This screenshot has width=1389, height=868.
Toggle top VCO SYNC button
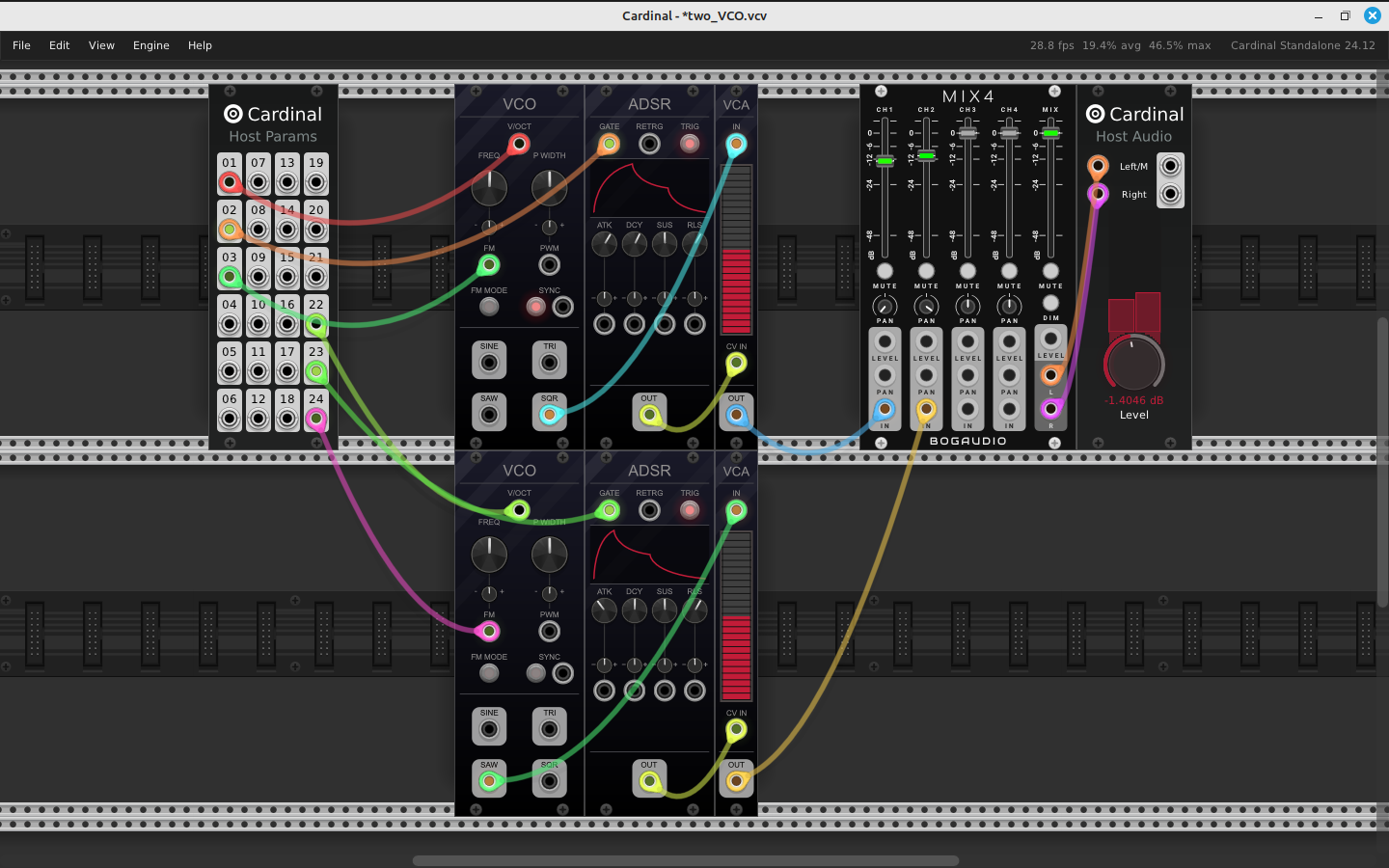pyautogui.click(x=535, y=307)
